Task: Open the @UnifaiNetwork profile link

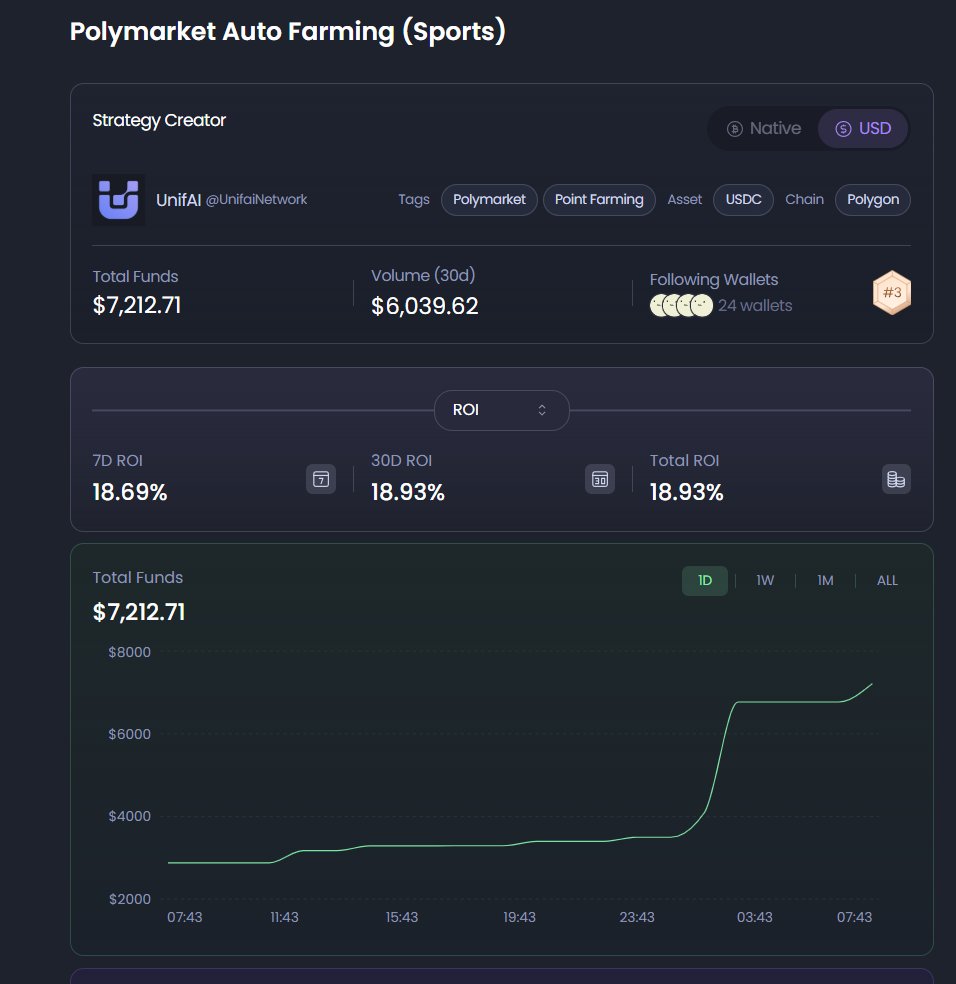Action: (x=256, y=200)
